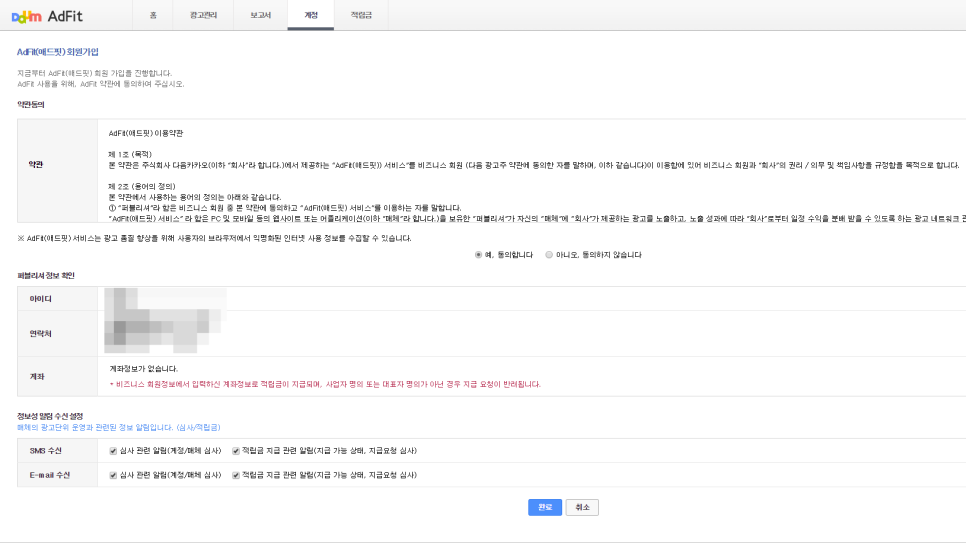Click the '약관' row label
The image size is (966, 543).
(x=36, y=165)
